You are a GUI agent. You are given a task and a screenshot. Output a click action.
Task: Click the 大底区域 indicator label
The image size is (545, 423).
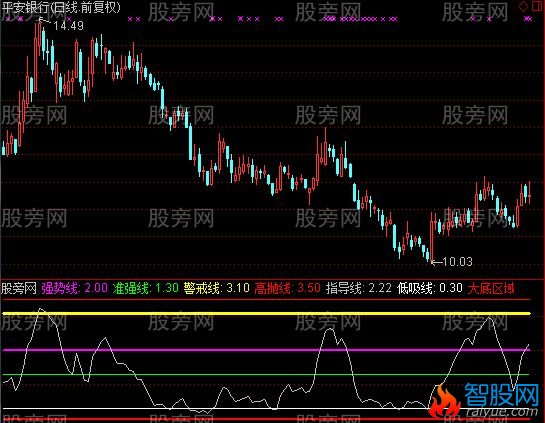pyautogui.click(x=491, y=288)
